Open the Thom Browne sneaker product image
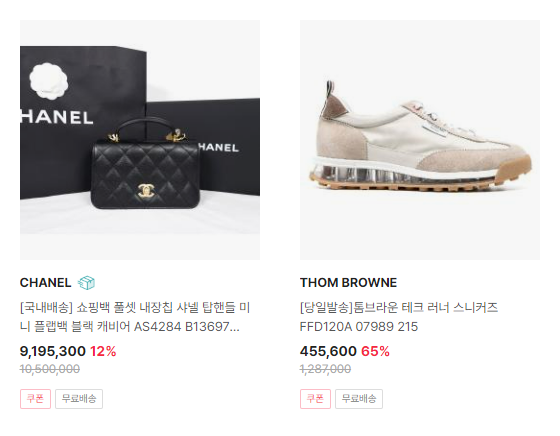The width and height of the screenshot is (560, 436). coord(420,140)
